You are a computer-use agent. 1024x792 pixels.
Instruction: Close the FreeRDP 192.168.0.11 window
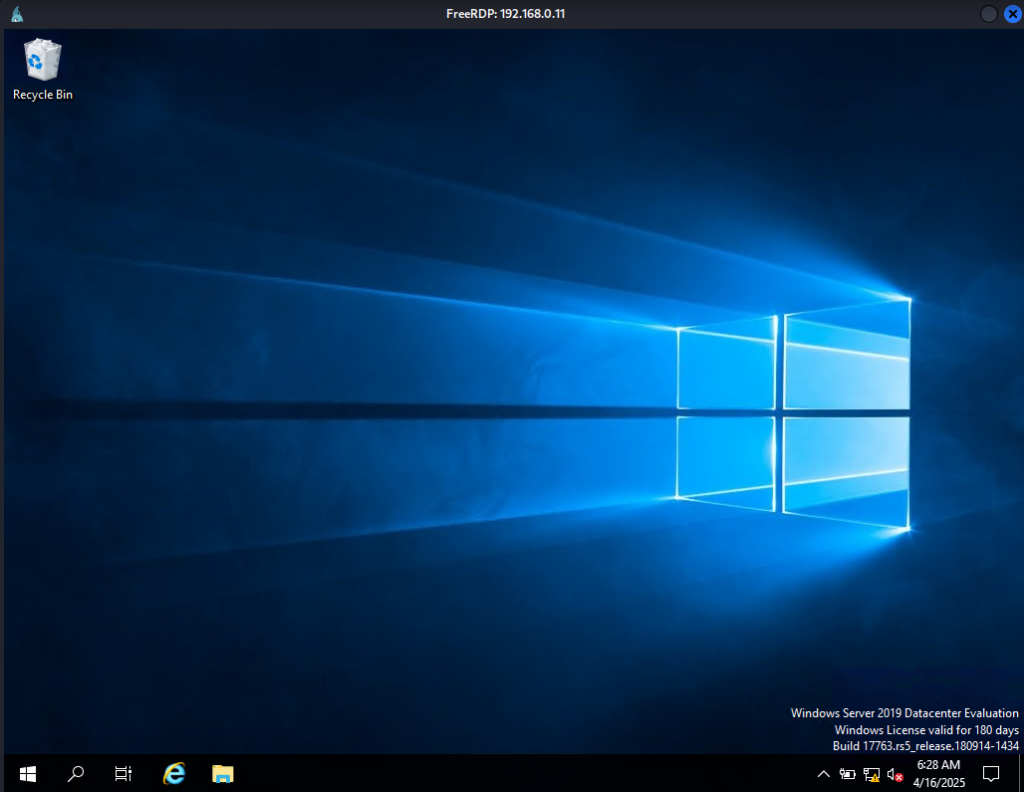click(1013, 14)
